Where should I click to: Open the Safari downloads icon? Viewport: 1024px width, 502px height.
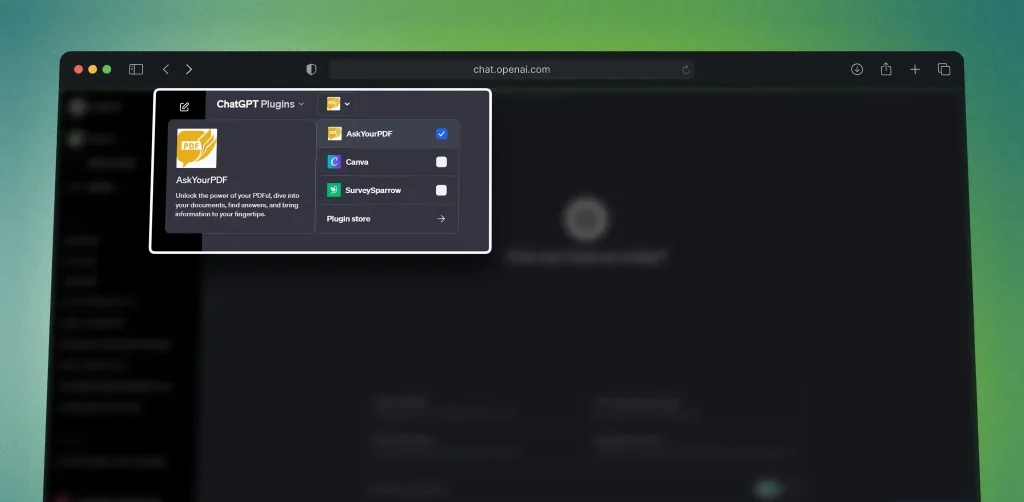[x=857, y=69]
